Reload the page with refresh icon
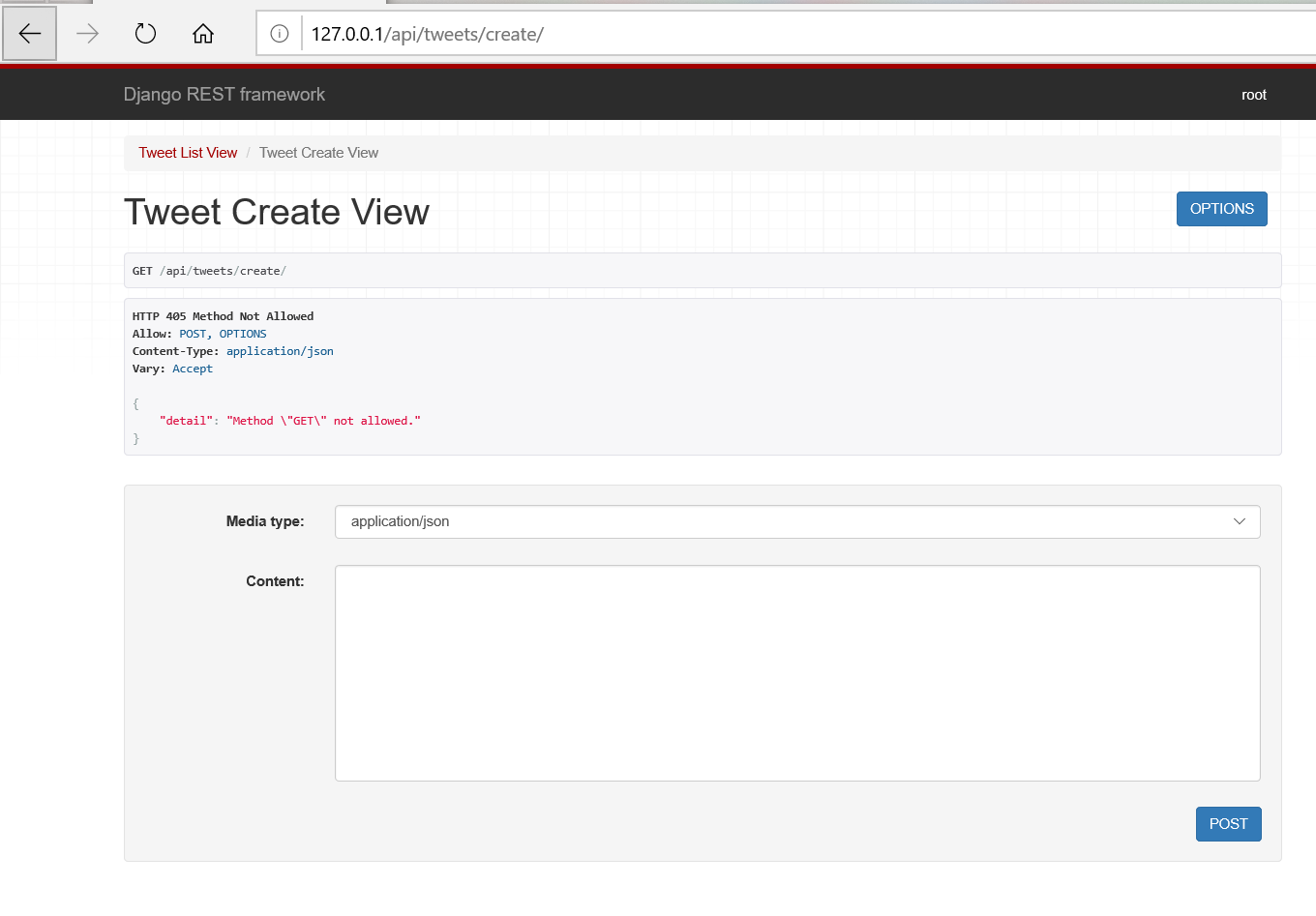 click(x=145, y=34)
